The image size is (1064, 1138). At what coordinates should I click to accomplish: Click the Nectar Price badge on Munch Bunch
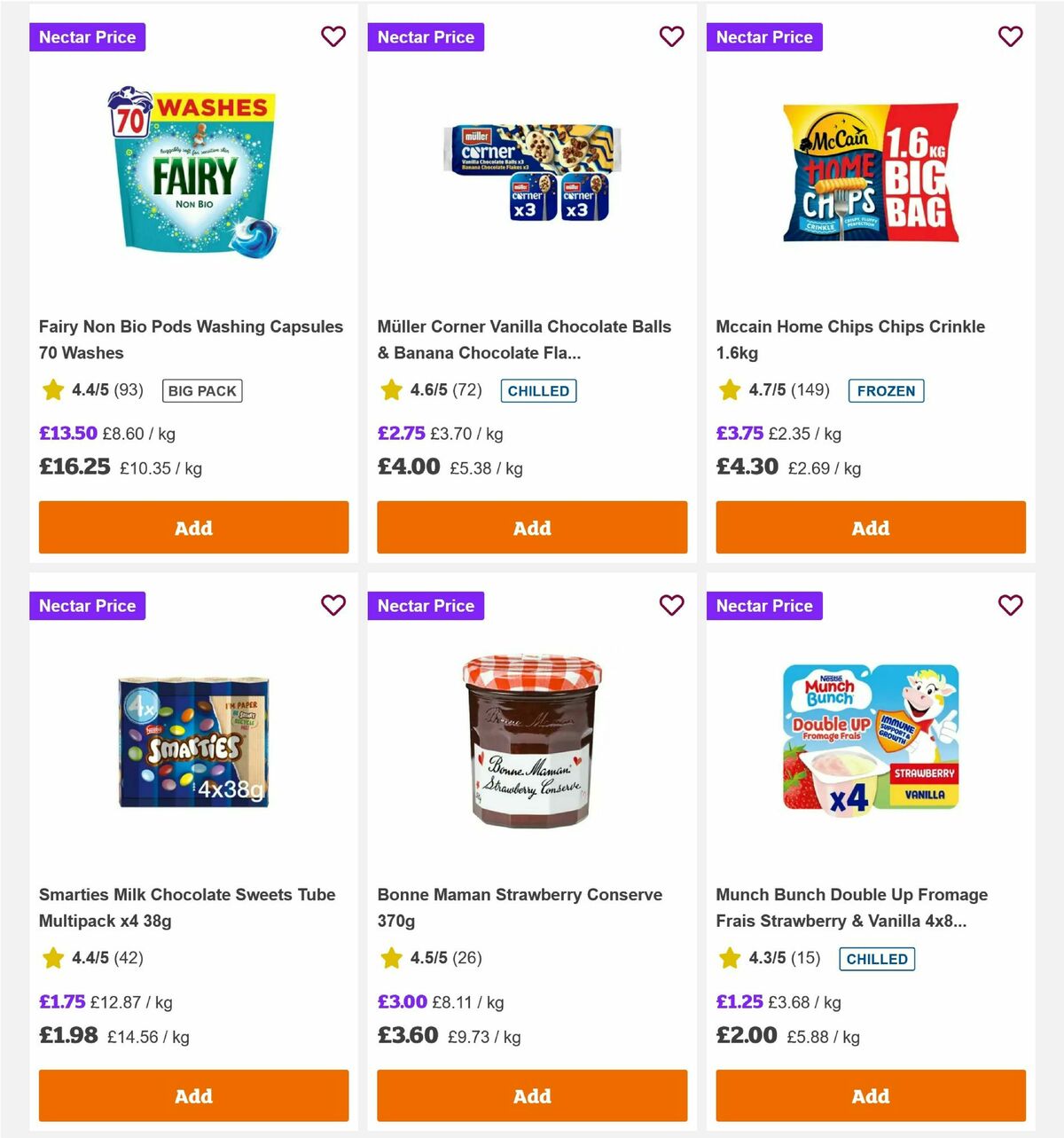point(764,605)
